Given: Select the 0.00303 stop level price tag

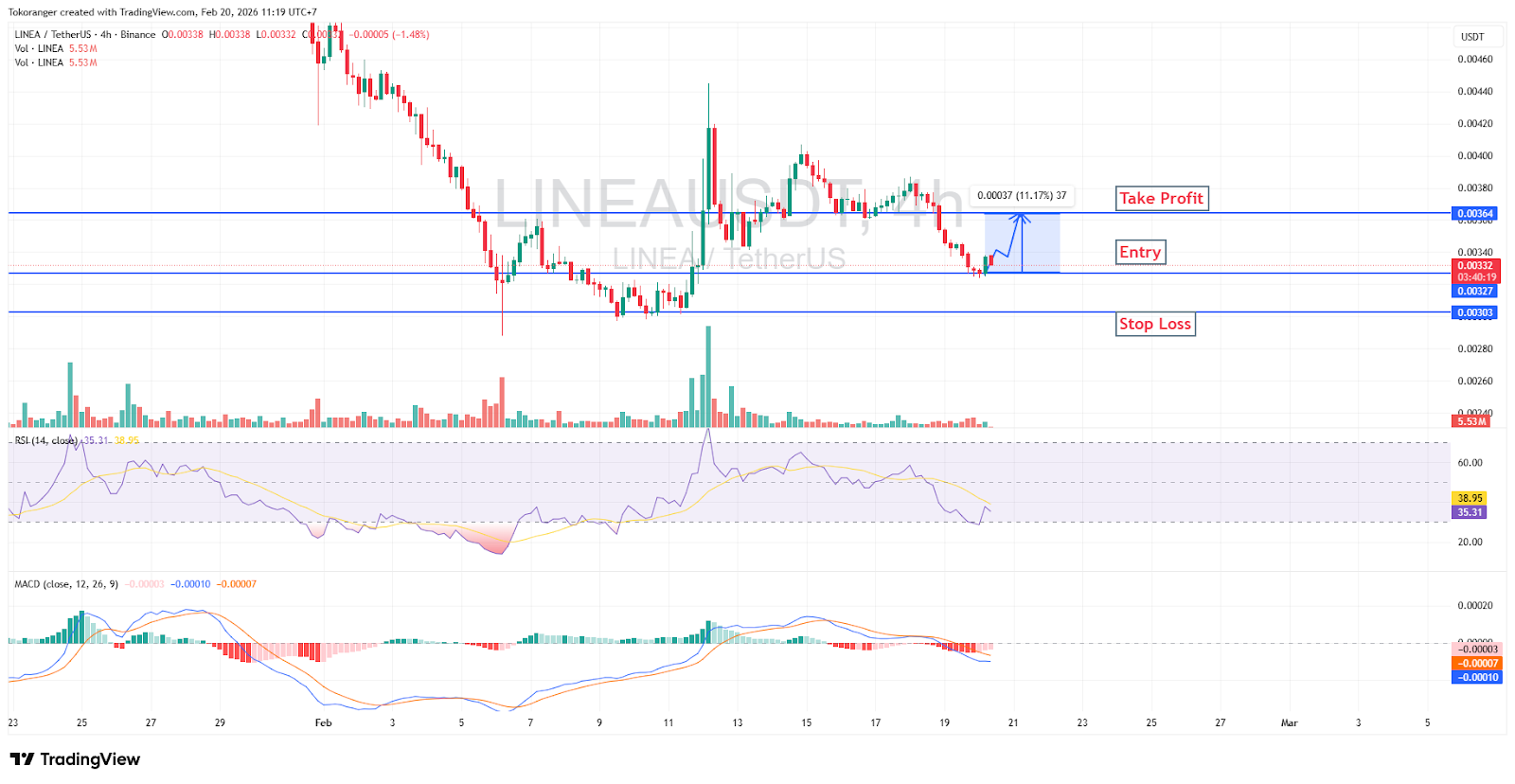Looking at the screenshot, I should pyautogui.click(x=1474, y=312).
